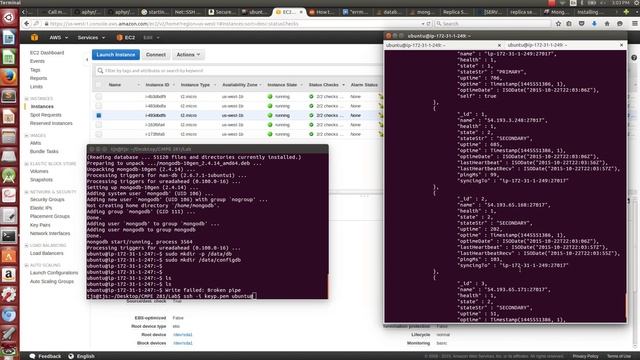Image resolution: width=640 pixels, height=360 pixels.
Task: Select checkbox for fifth instance row
Action: [98, 134]
